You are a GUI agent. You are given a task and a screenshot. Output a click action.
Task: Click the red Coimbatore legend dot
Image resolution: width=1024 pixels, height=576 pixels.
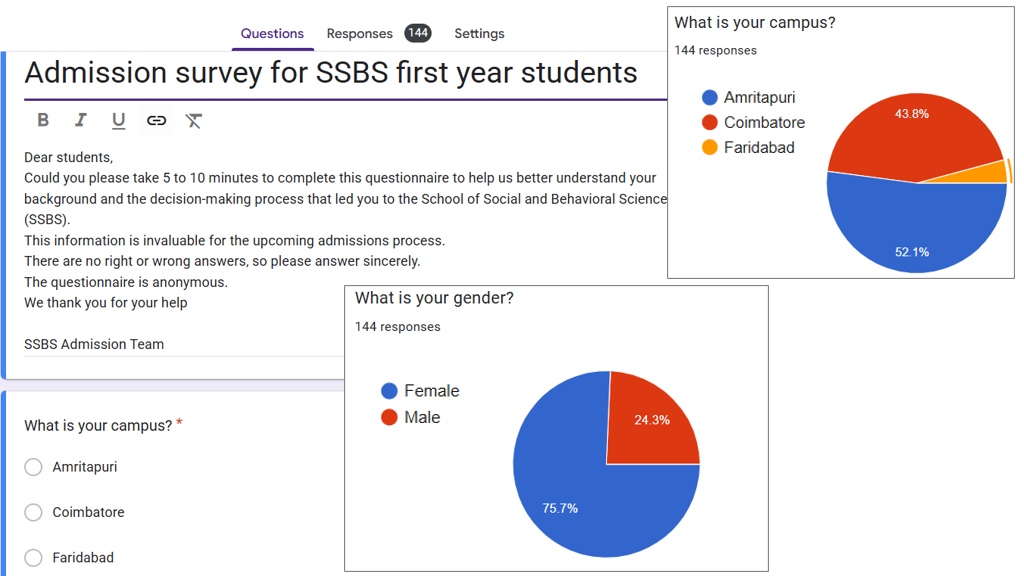pyautogui.click(x=710, y=122)
